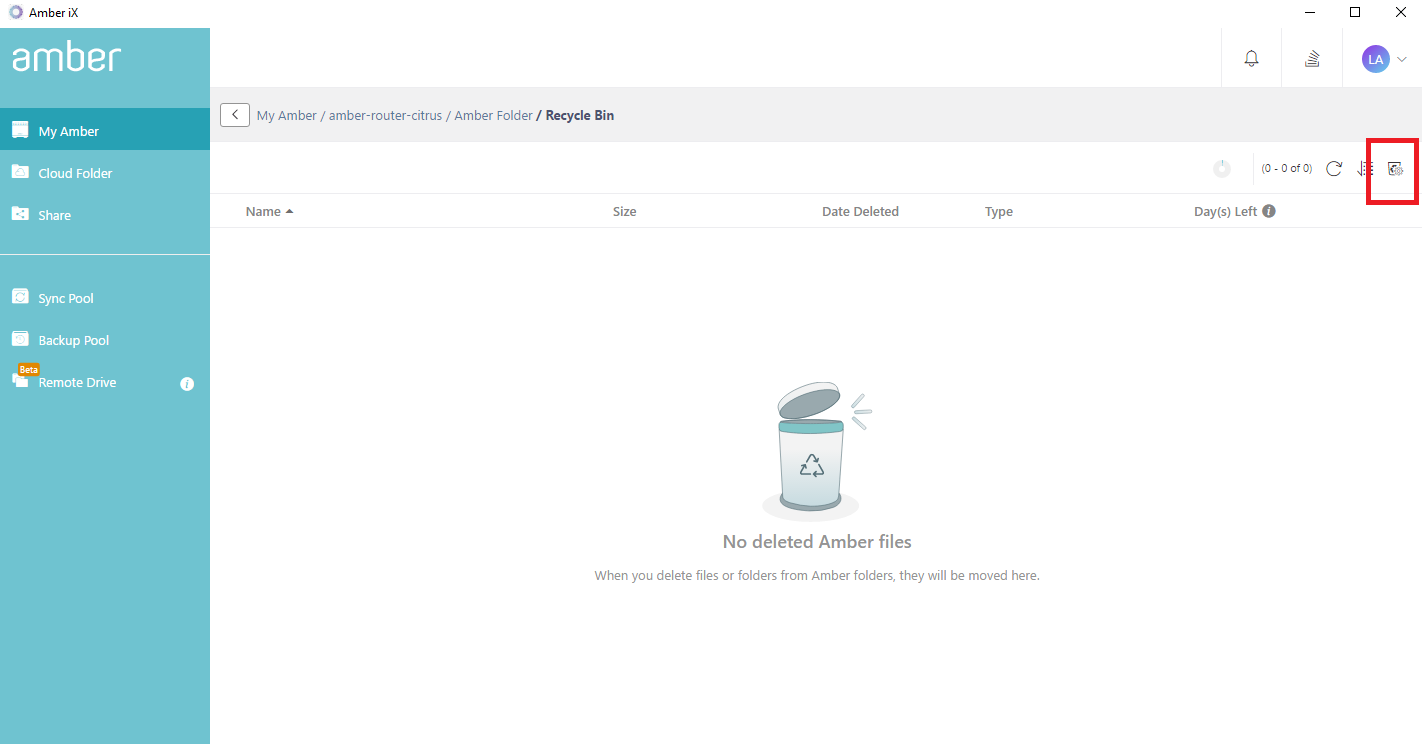Show Day(s) Left info tooltip icon
Image resolution: width=1422 pixels, height=744 pixels.
pos(1269,211)
